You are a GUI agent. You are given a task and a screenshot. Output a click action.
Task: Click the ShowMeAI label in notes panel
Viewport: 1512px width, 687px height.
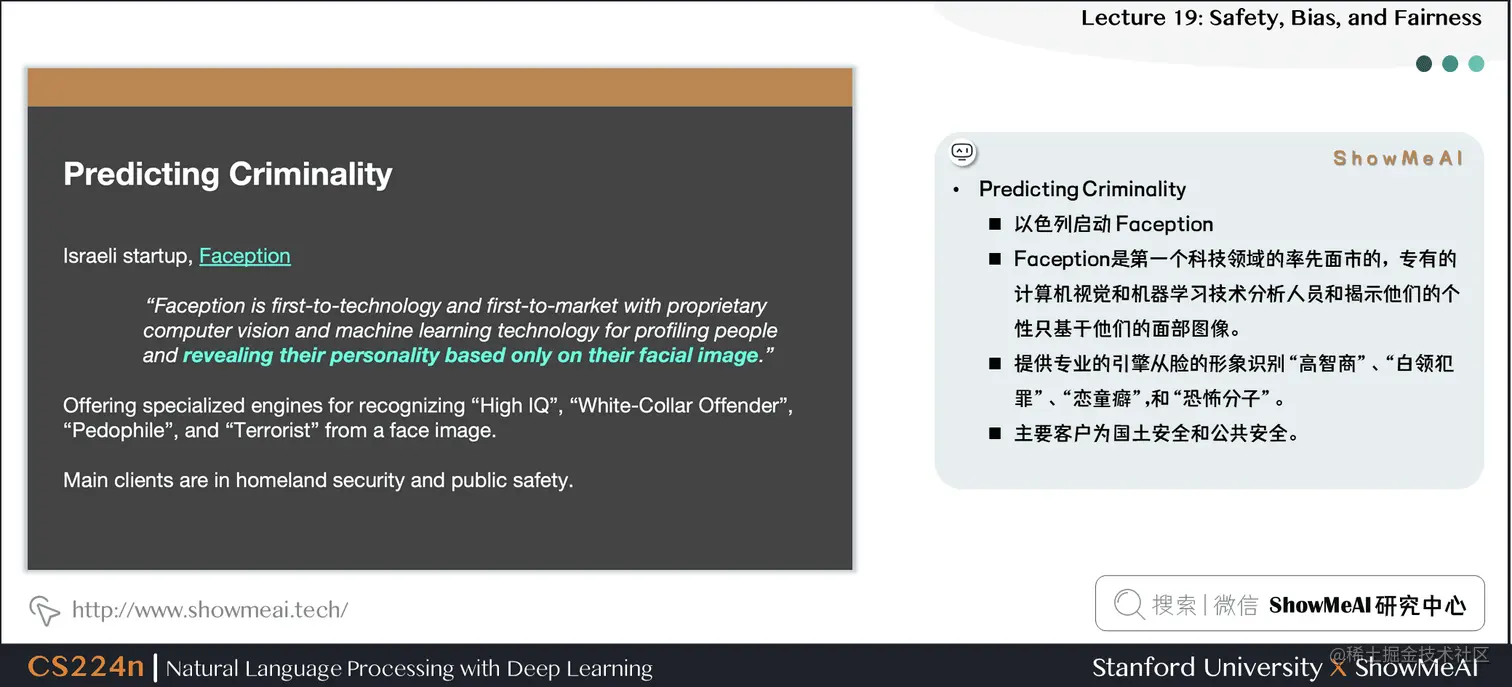click(1398, 158)
